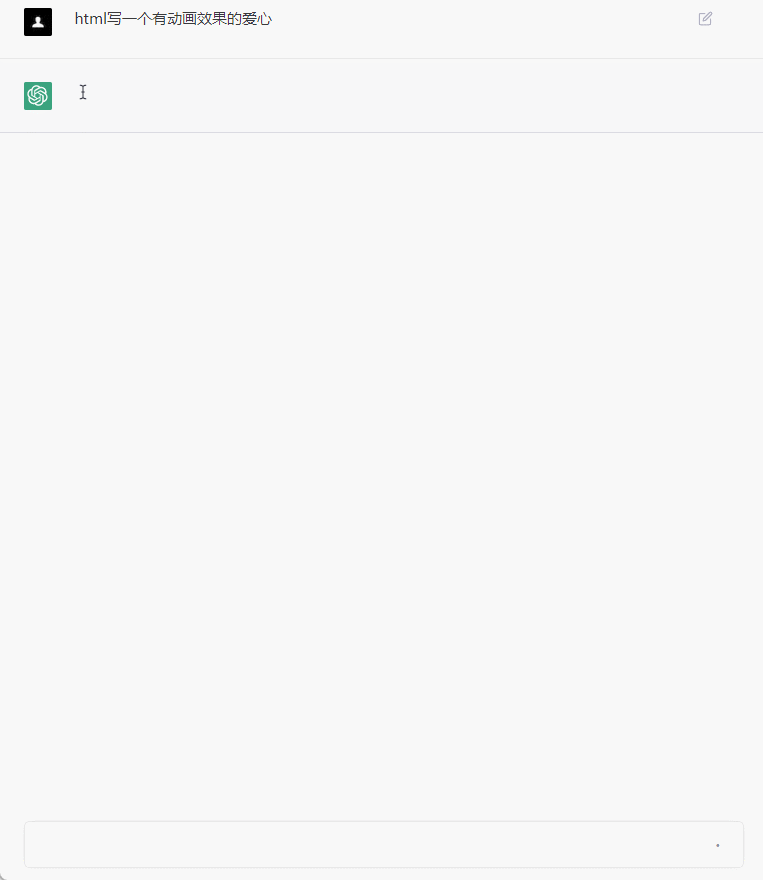Click the 有 character in the prompt

(x=159, y=19)
